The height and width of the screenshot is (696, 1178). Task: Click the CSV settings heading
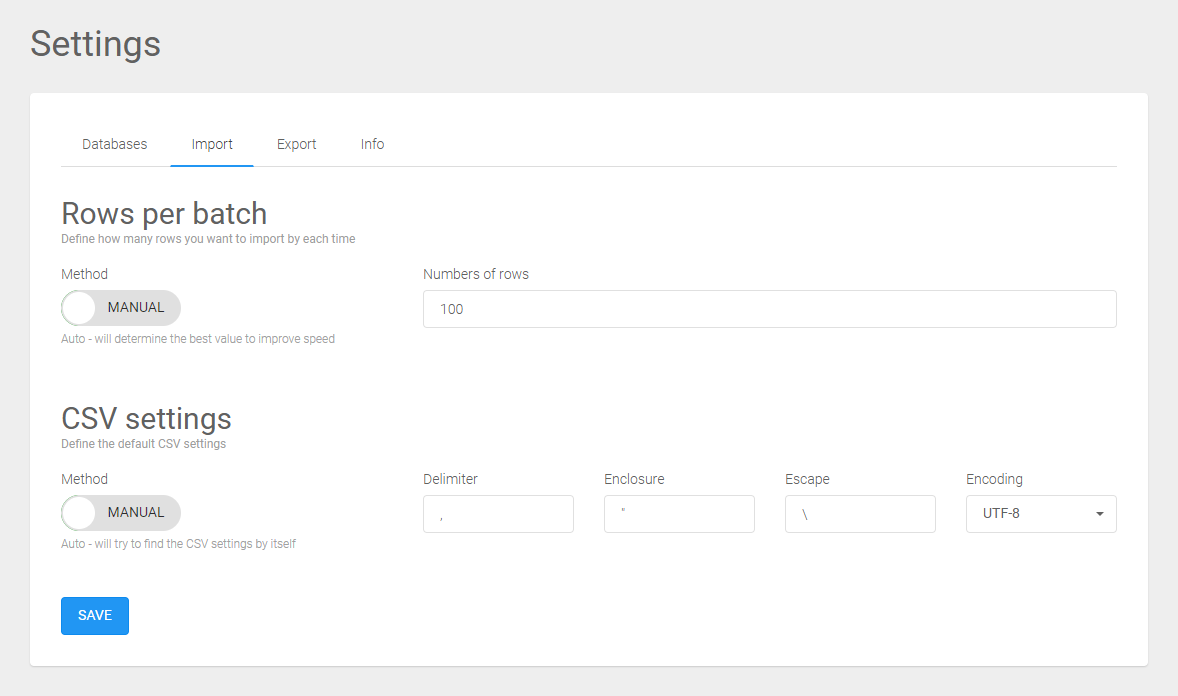(146, 419)
